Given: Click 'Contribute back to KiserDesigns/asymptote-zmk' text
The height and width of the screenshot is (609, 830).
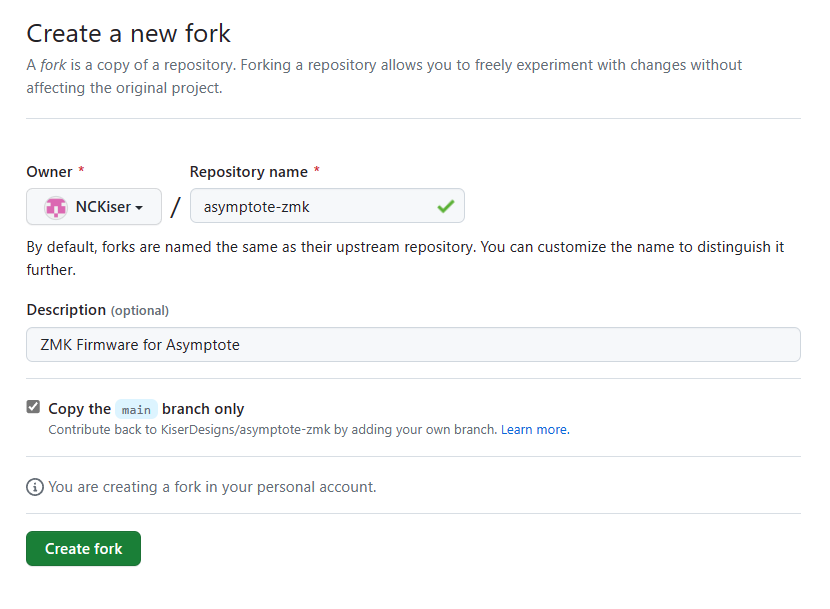Looking at the screenshot, I should pyautogui.click(x=273, y=429).
